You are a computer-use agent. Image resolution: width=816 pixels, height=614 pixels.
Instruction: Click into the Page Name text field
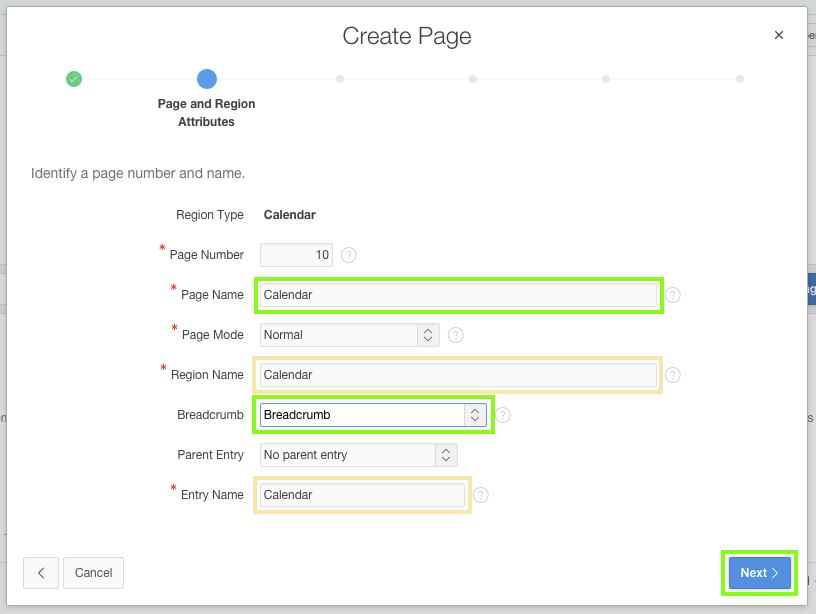point(457,295)
